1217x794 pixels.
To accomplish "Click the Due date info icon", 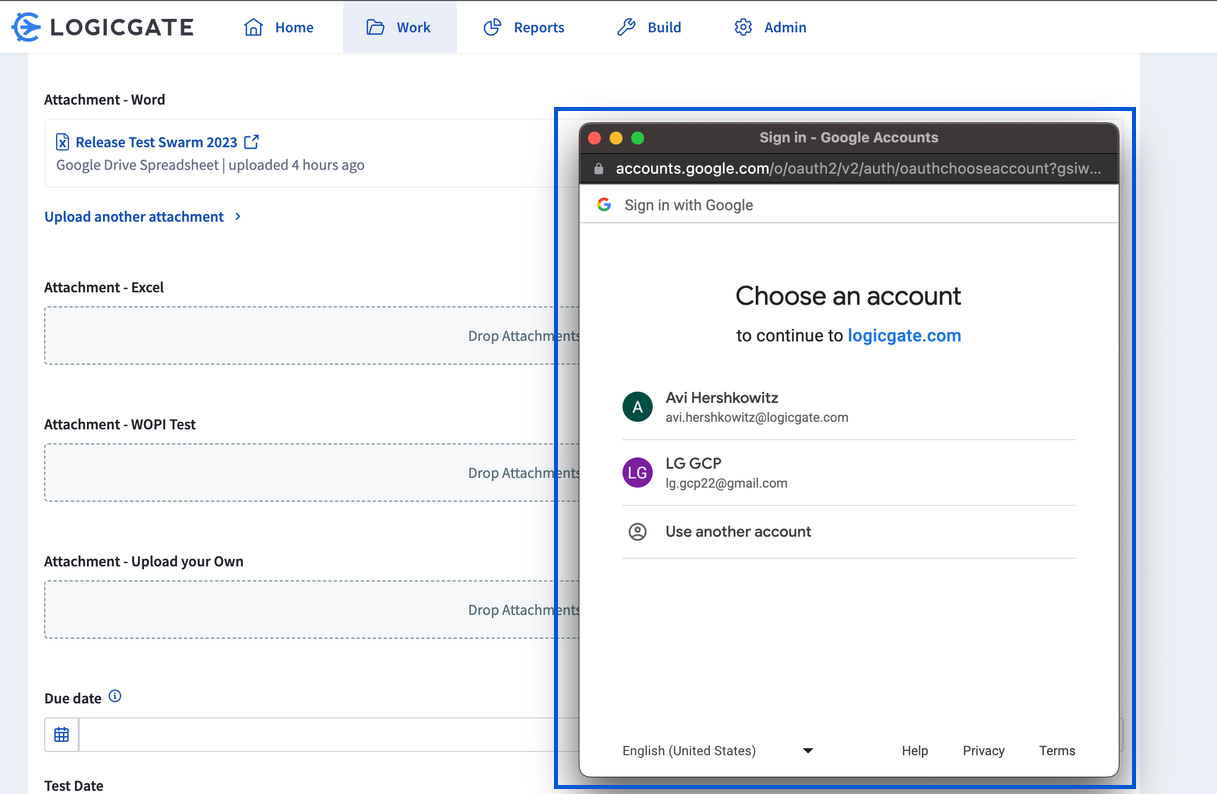I will click(115, 696).
